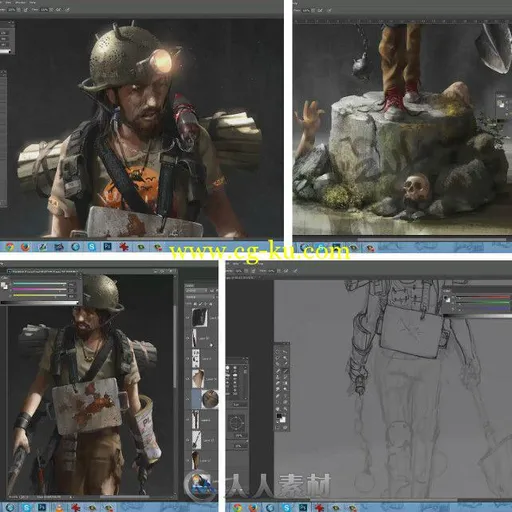Open layer kind filter dropdown in Layers panel
The image size is (512, 512).
click(x=196, y=291)
